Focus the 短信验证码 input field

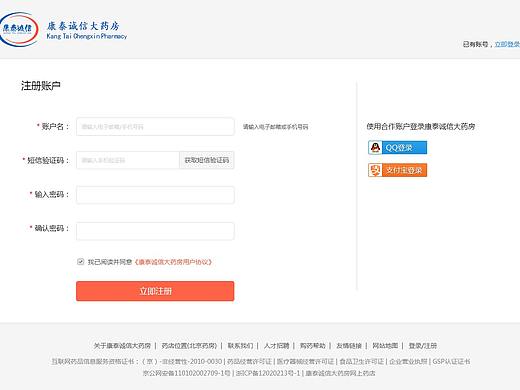click(x=128, y=160)
